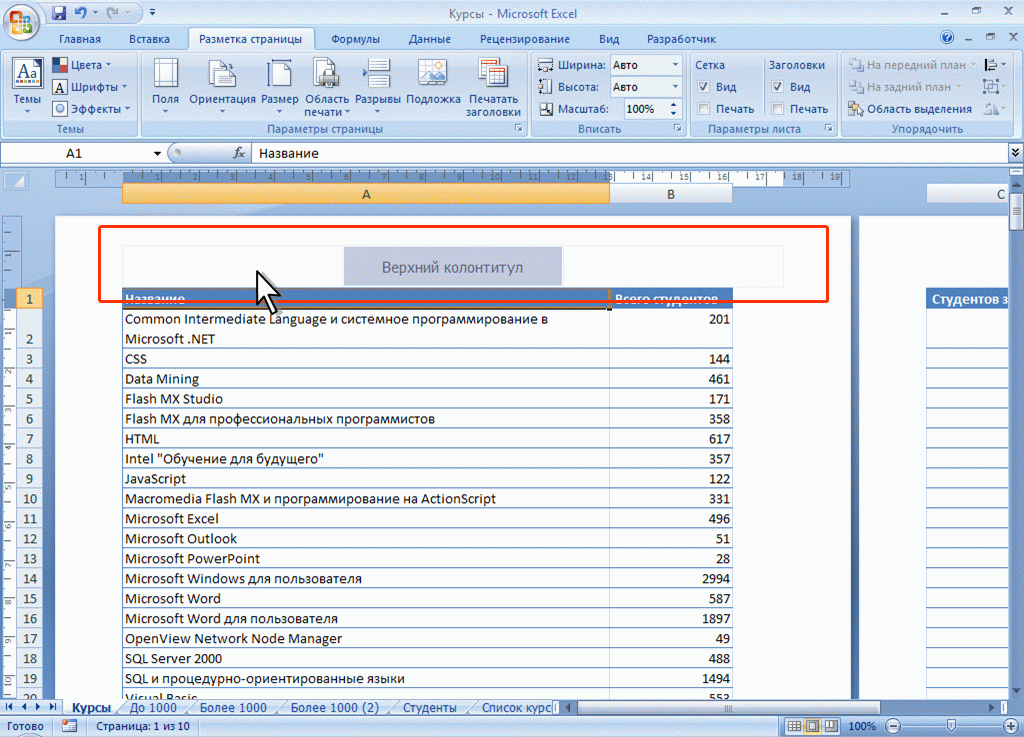
Task: Switch to the Вид tab
Action: (609, 39)
